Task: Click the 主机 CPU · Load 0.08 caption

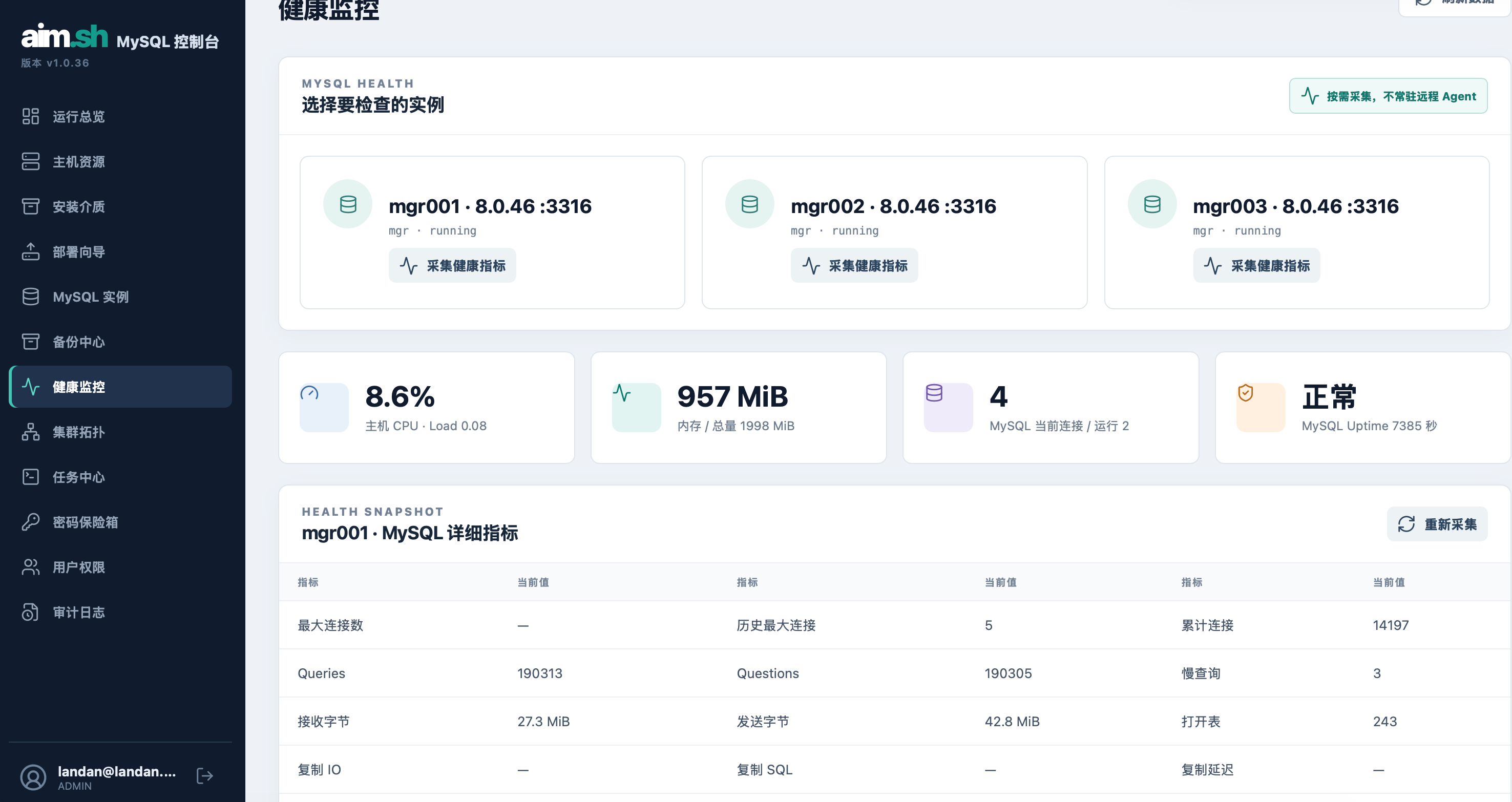Action: point(426,426)
